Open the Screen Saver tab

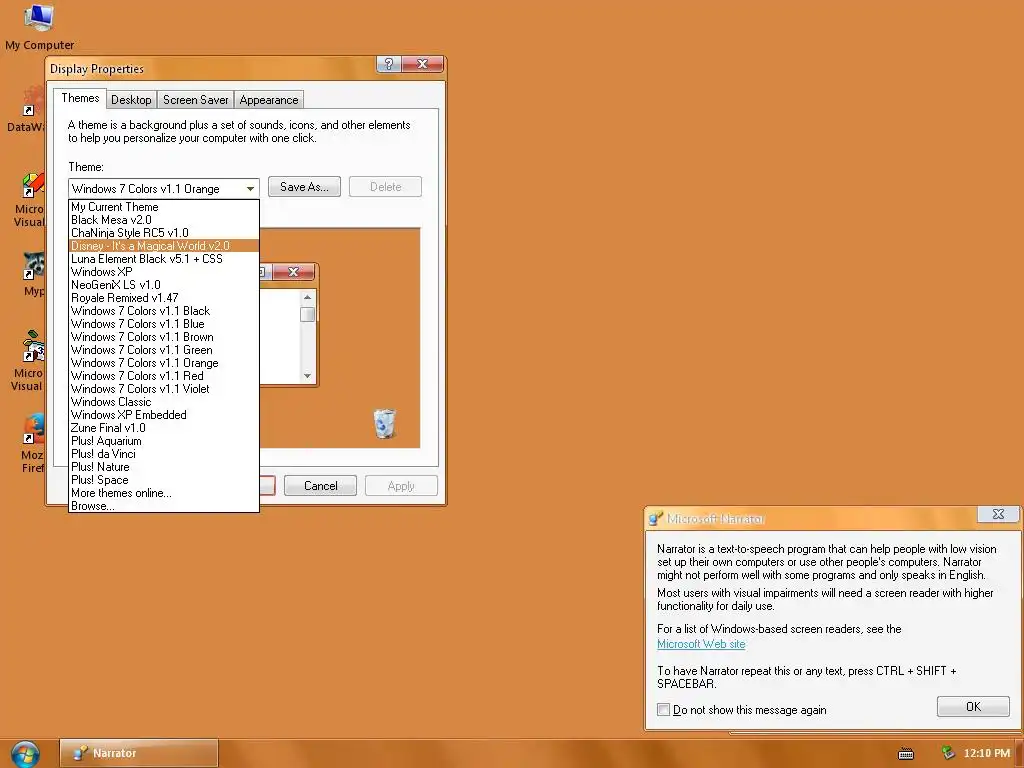[195, 100]
